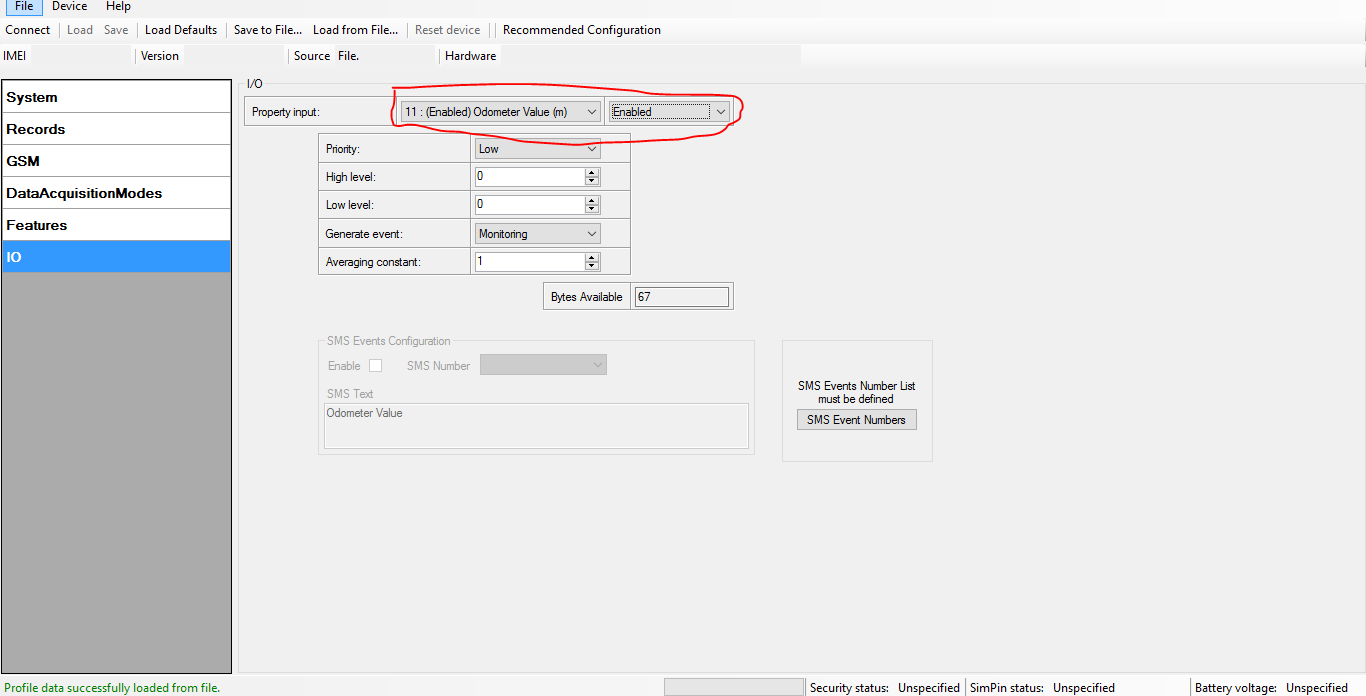Decrease the Averaging constant value
The image size is (1366, 696).
click(x=592, y=267)
